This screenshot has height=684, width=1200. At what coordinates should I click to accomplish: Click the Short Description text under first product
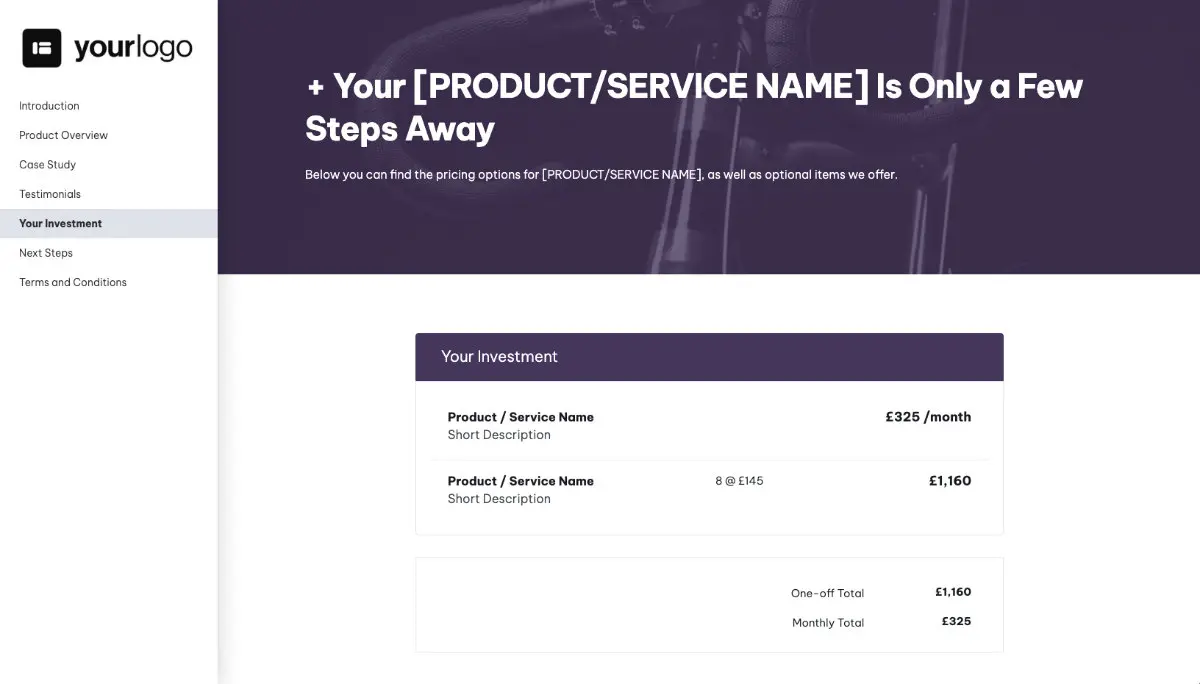pyautogui.click(x=499, y=434)
